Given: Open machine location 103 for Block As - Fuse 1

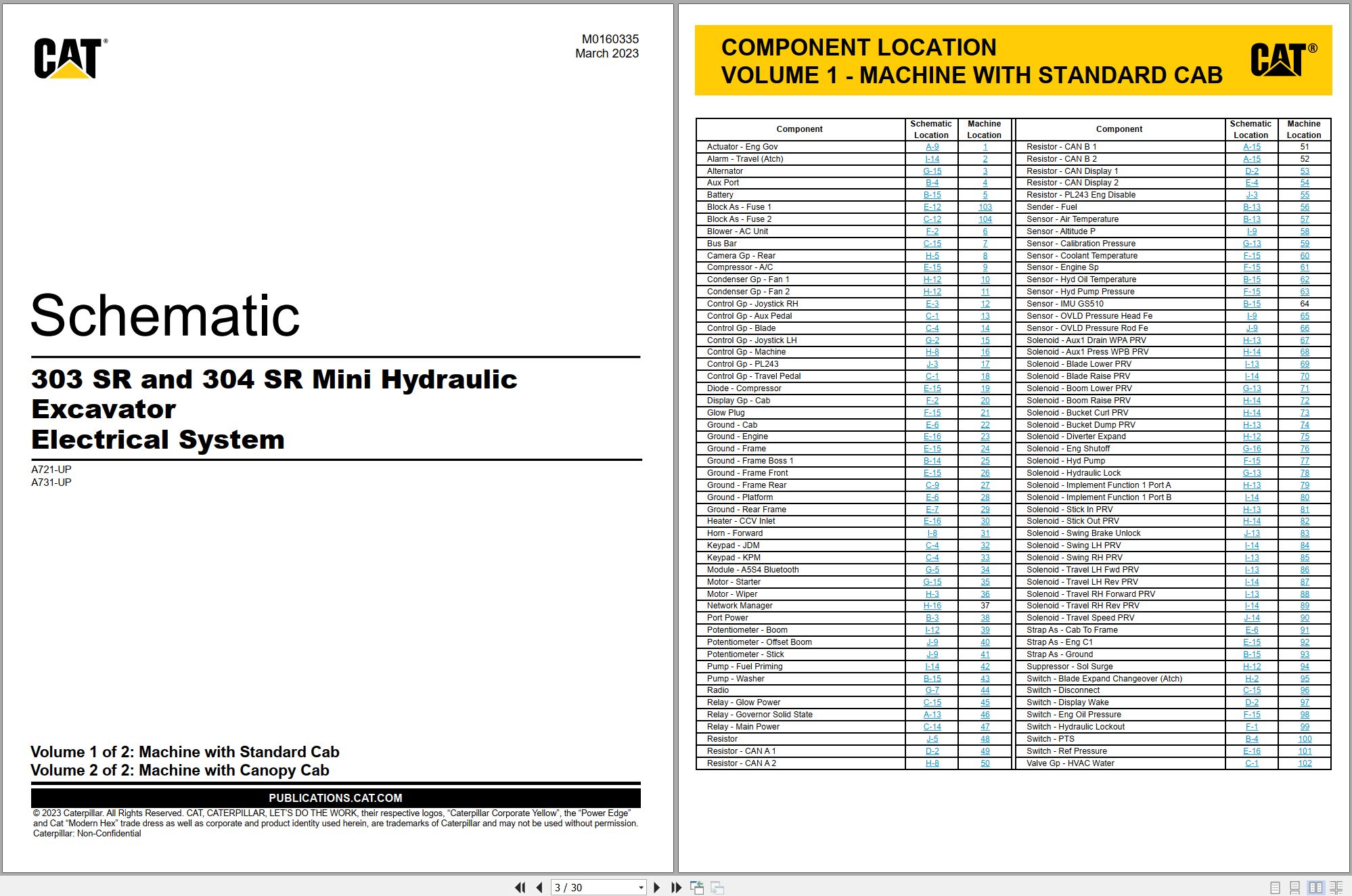Looking at the screenshot, I should pos(985,207).
